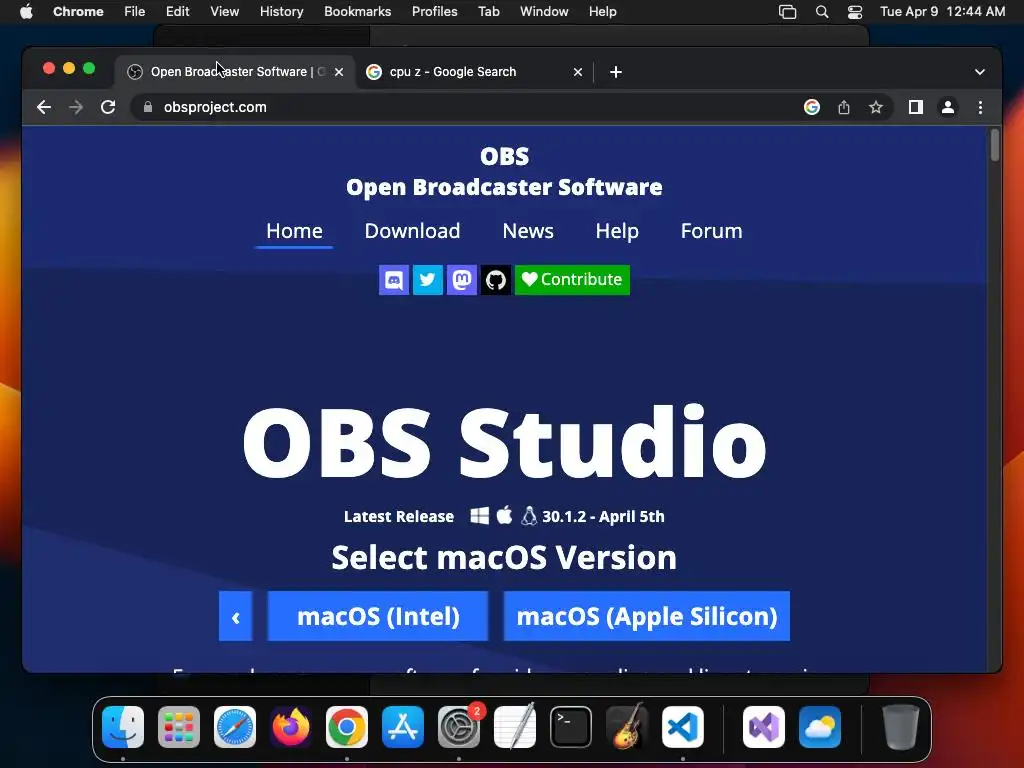Open Launchpad from the Dock
1024x768 pixels.
click(x=179, y=727)
